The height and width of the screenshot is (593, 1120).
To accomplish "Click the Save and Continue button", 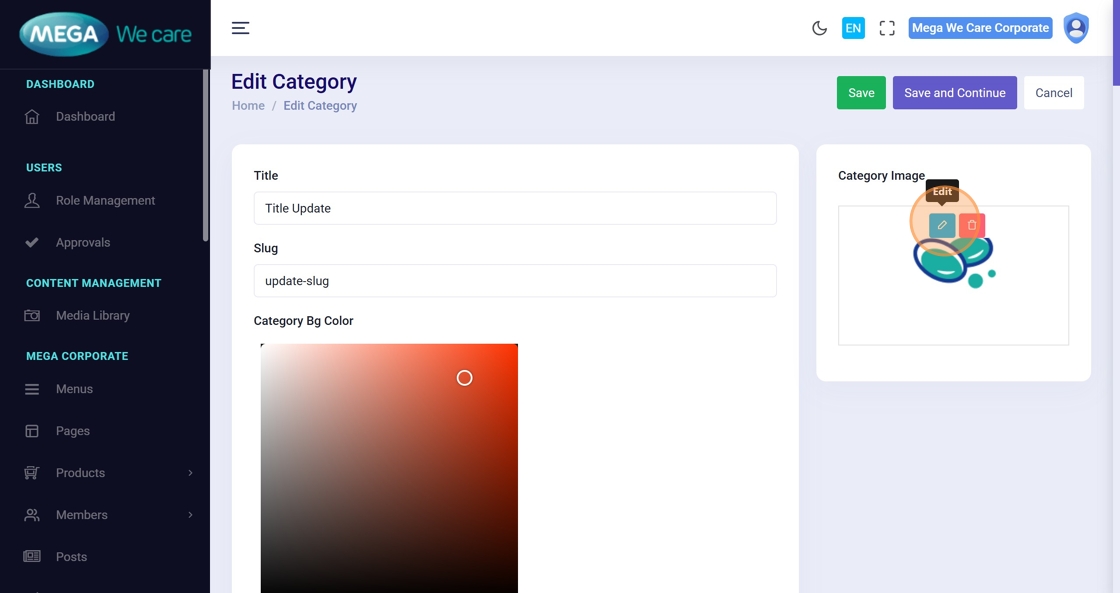I will tap(954, 93).
